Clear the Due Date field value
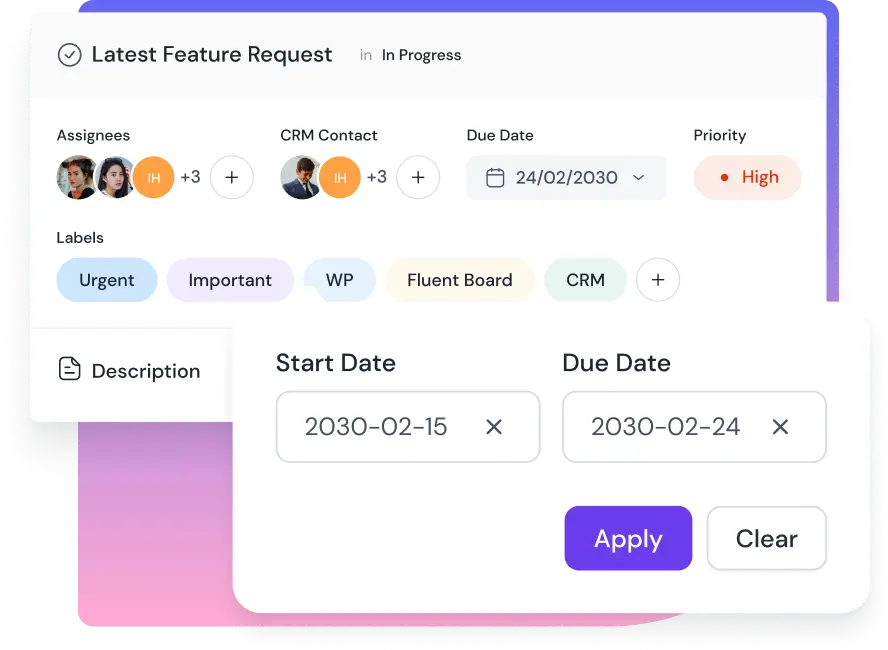888x650 pixels. click(780, 427)
